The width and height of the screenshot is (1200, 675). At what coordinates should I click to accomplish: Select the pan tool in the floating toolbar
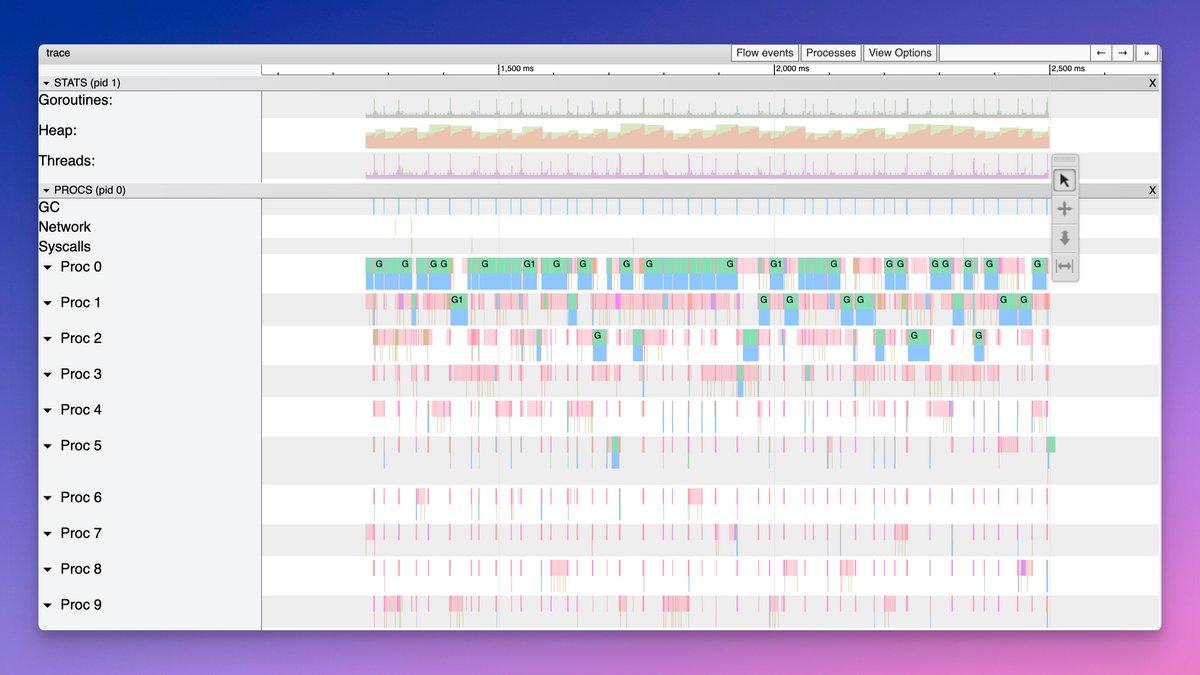click(1064, 208)
